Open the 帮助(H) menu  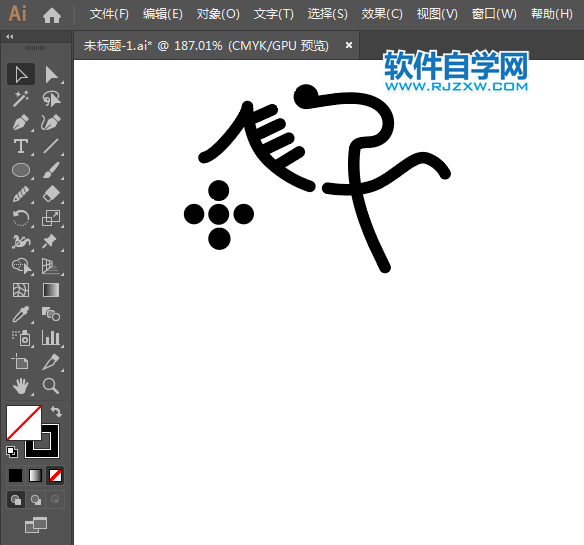pyautogui.click(x=552, y=15)
